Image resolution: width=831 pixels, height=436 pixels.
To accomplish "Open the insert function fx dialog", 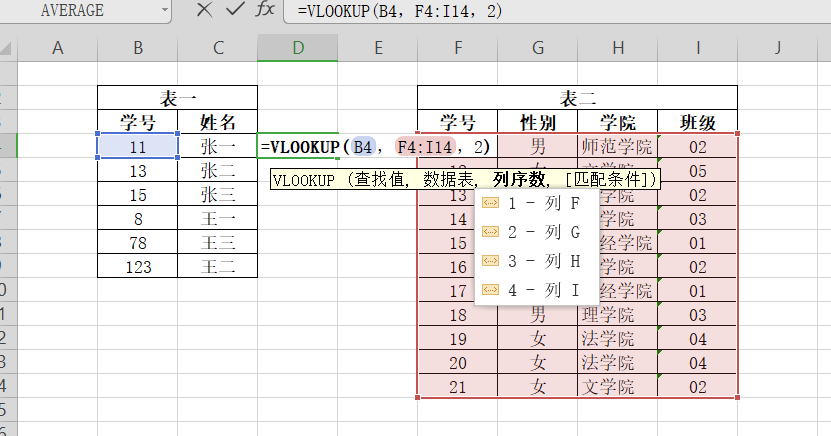I will pyautogui.click(x=265, y=10).
